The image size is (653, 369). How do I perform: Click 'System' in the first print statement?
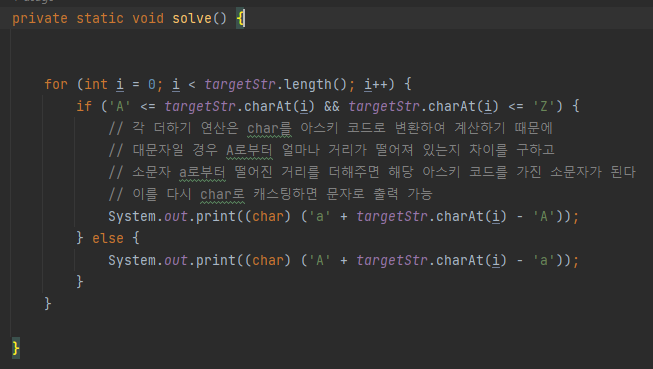[132, 217]
